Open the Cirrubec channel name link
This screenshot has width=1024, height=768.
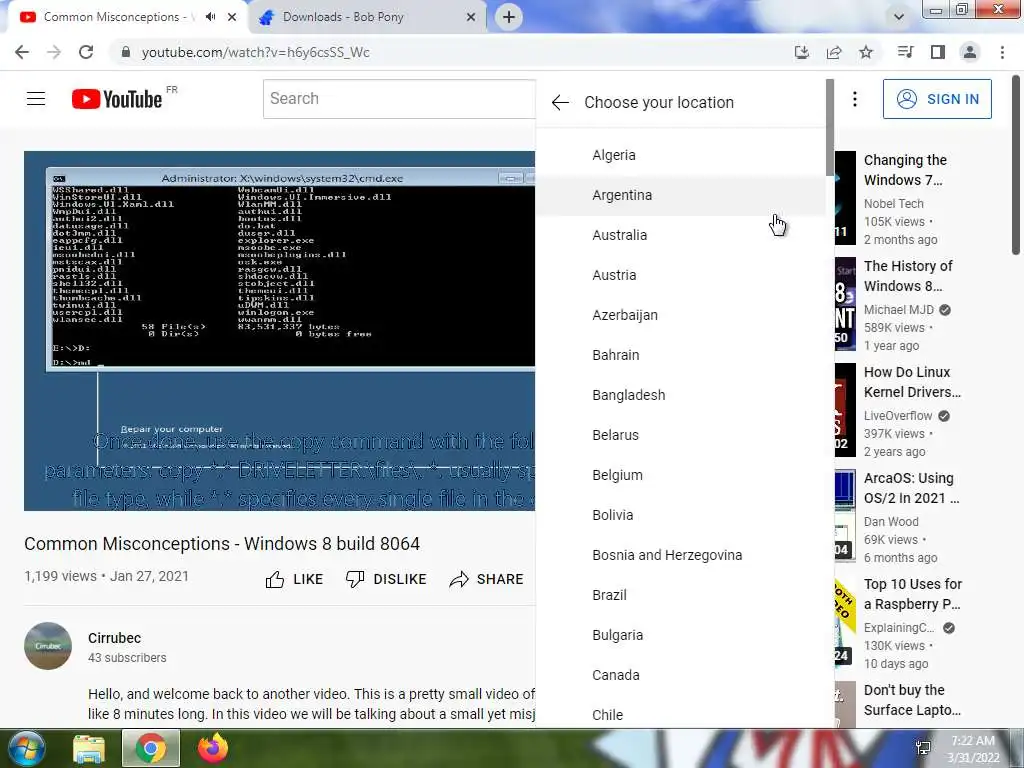point(114,638)
